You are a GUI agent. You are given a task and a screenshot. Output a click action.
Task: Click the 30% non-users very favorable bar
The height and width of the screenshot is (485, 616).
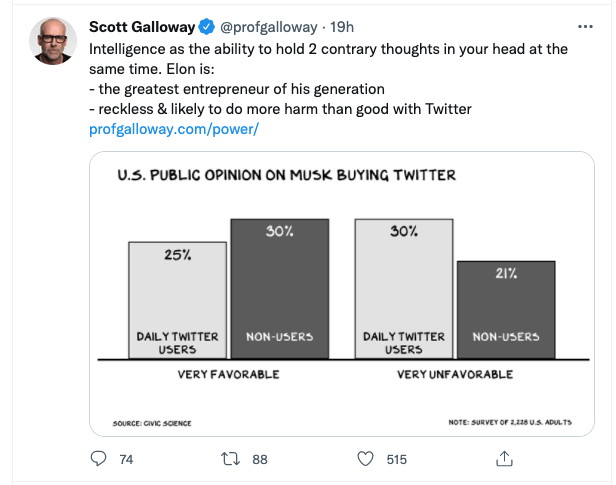tap(279, 290)
